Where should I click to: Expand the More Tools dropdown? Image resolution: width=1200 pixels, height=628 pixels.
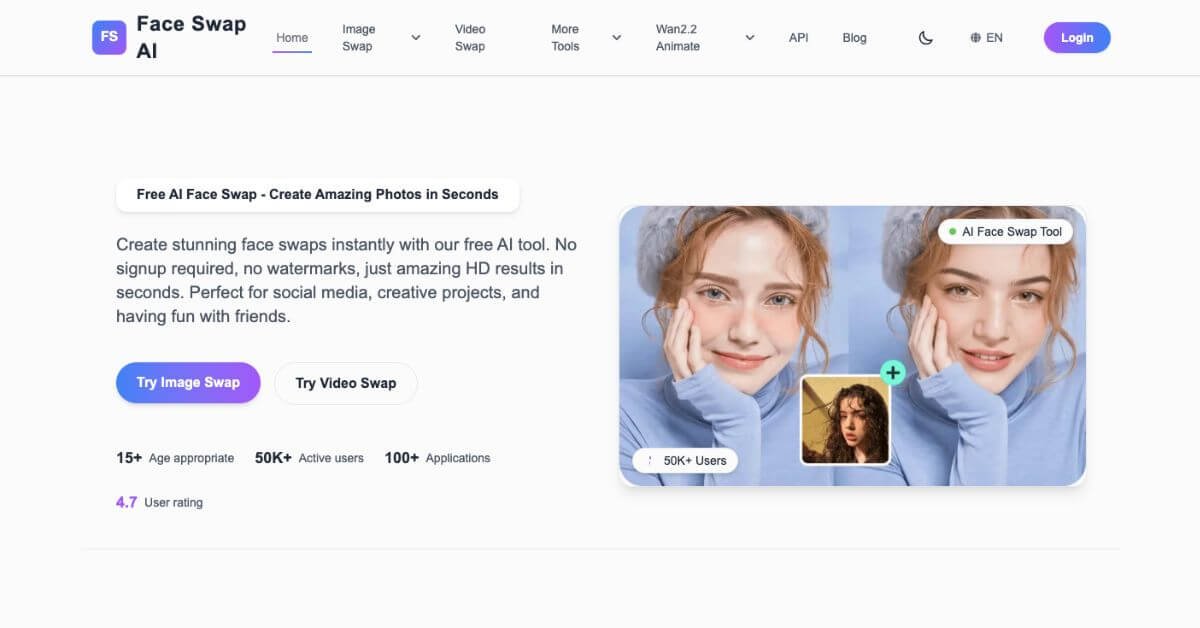click(x=616, y=37)
